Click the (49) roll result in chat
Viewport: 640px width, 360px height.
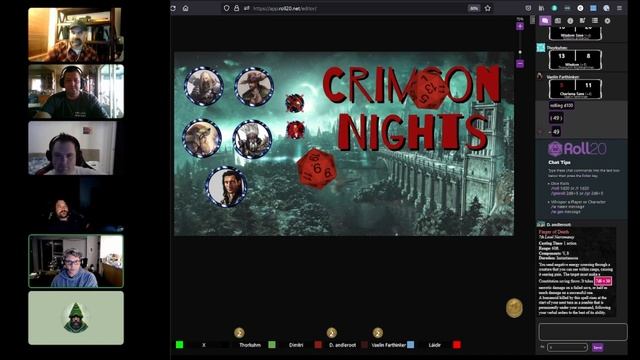click(556, 118)
